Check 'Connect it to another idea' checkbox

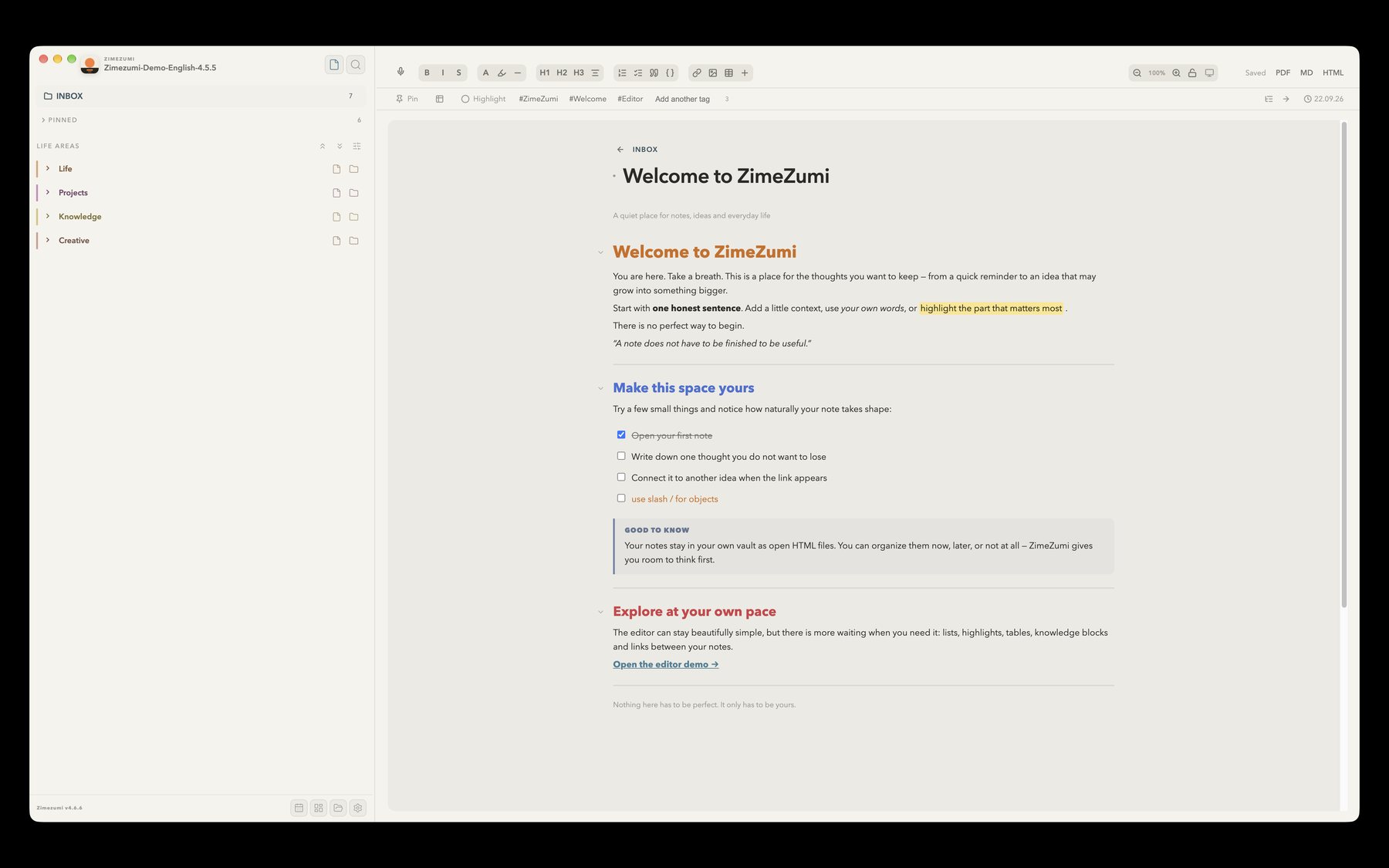click(x=621, y=477)
